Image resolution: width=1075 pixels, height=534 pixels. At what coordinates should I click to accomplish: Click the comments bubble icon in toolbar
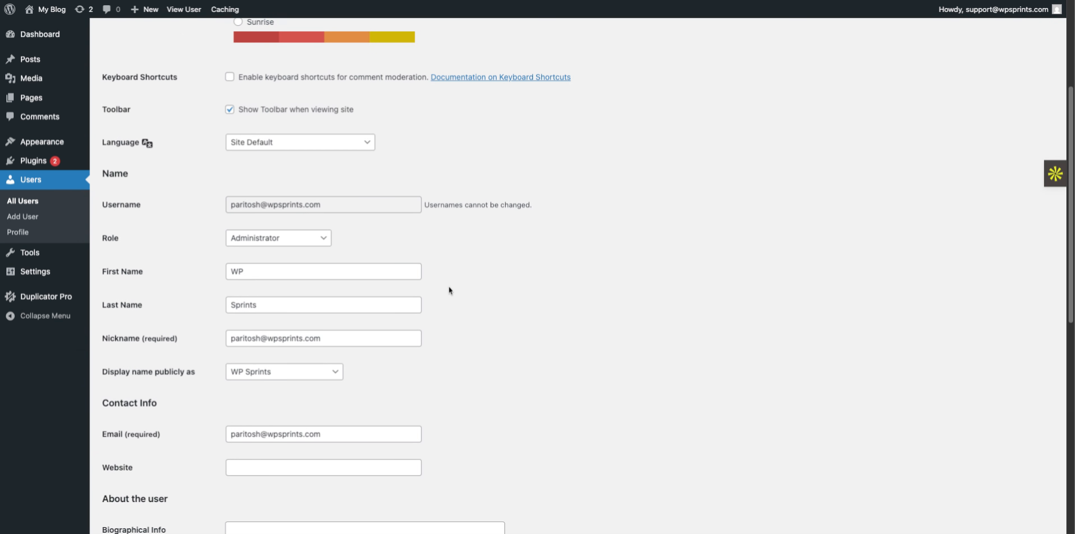[x=107, y=9]
